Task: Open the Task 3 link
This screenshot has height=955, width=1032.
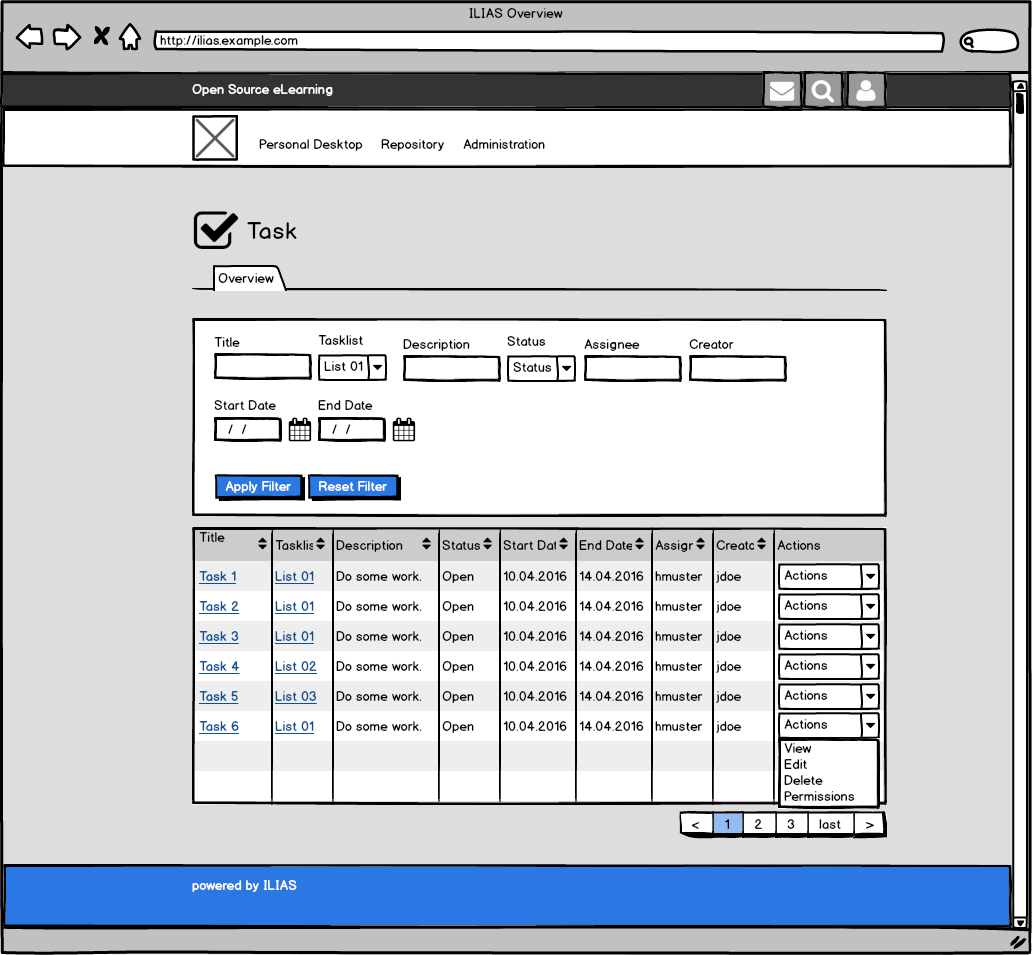Action: [219, 637]
